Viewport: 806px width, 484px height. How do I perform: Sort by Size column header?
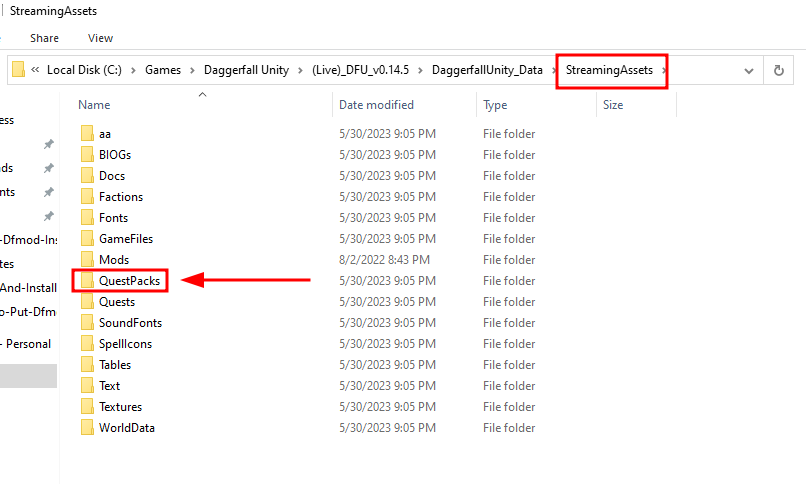[x=613, y=105]
